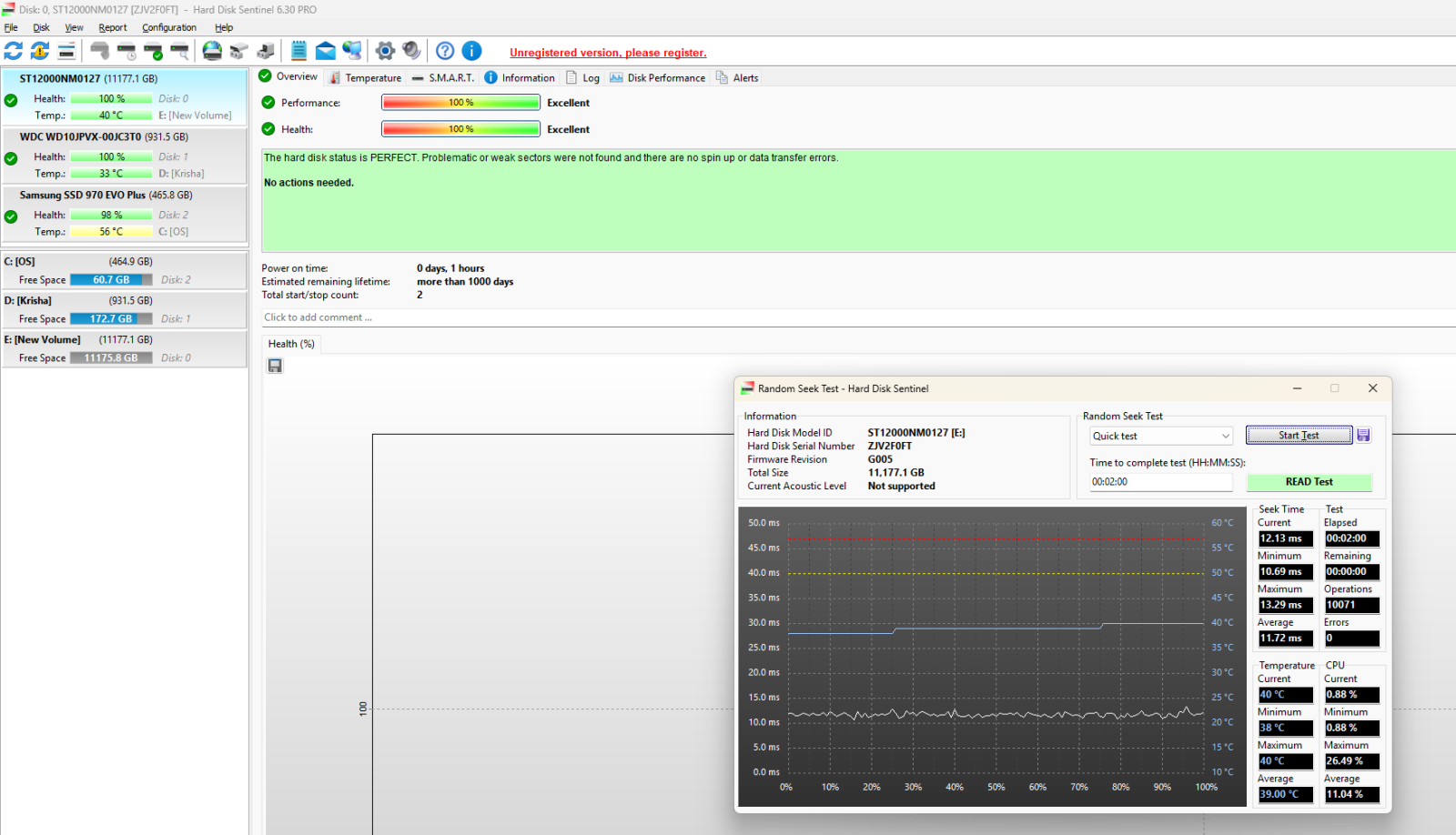Click green check icon beside Samsung SSD 970
The image size is (1456, 835).
11,216
